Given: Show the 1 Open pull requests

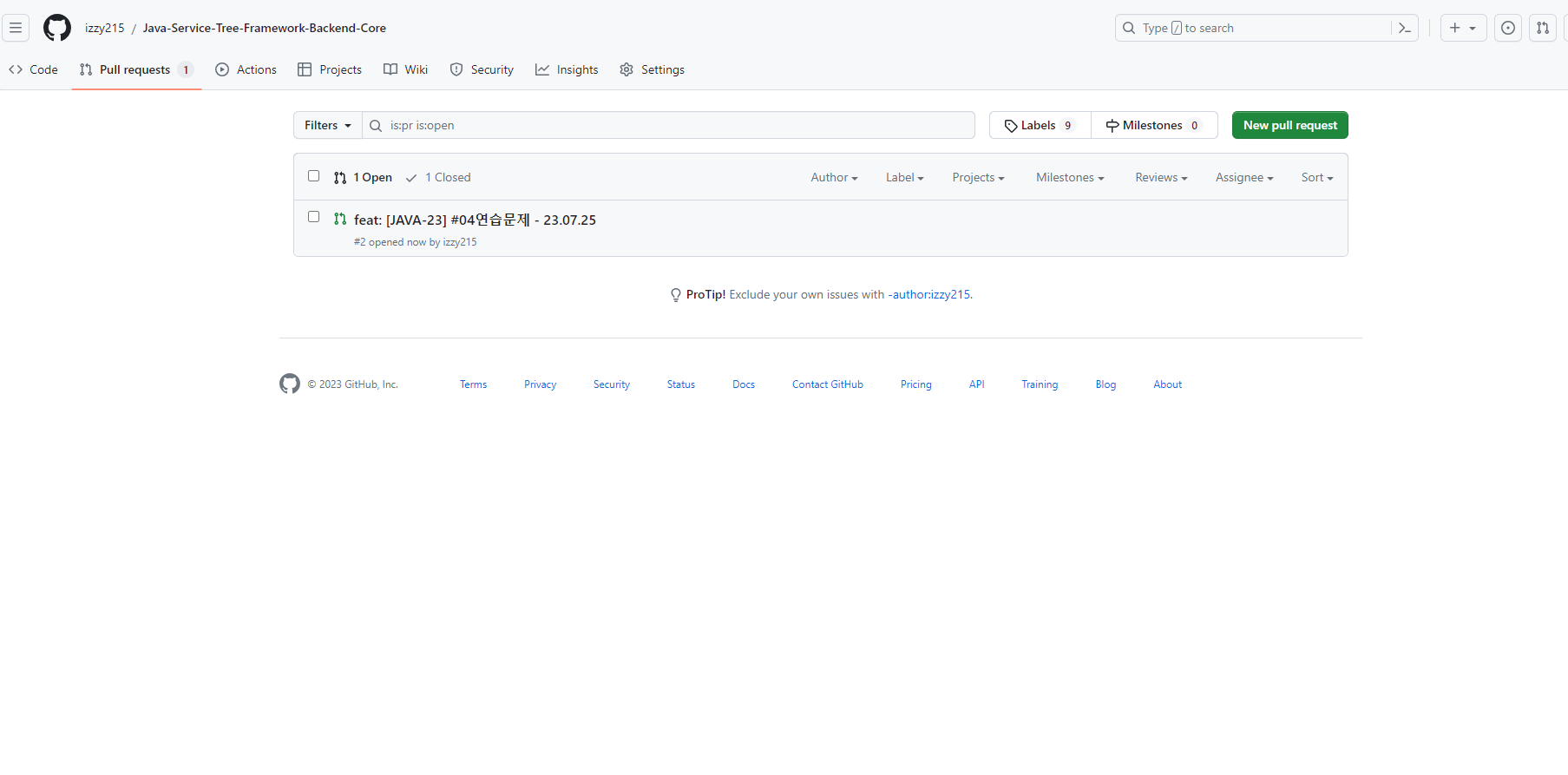Looking at the screenshot, I should [363, 177].
